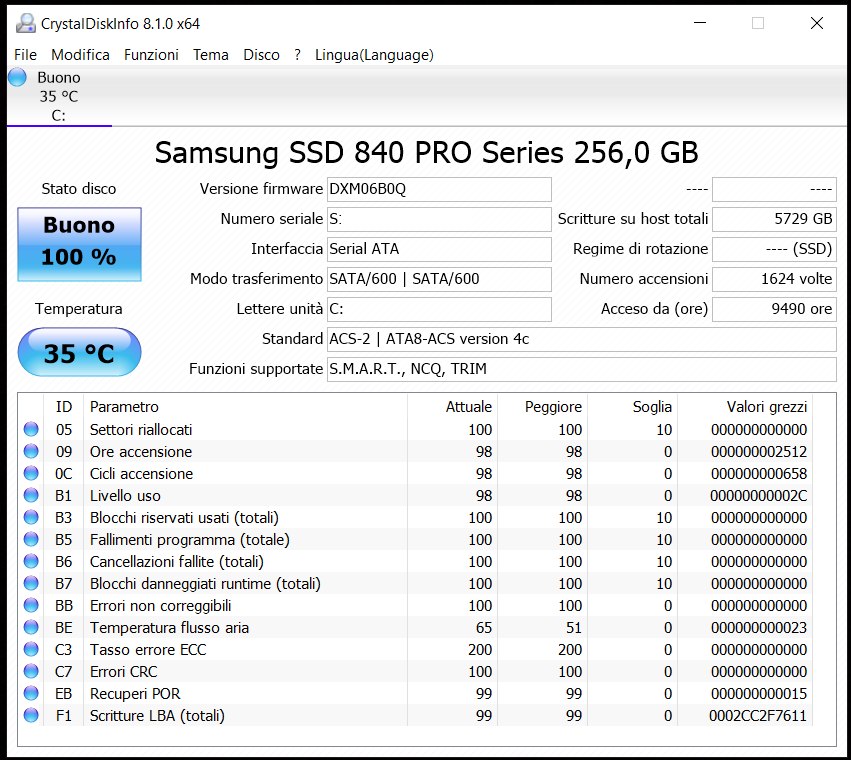The height and width of the screenshot is (760, 851).
Task: Select 'Recuperi POR' parameter text
Action: (x=135, y=693)
